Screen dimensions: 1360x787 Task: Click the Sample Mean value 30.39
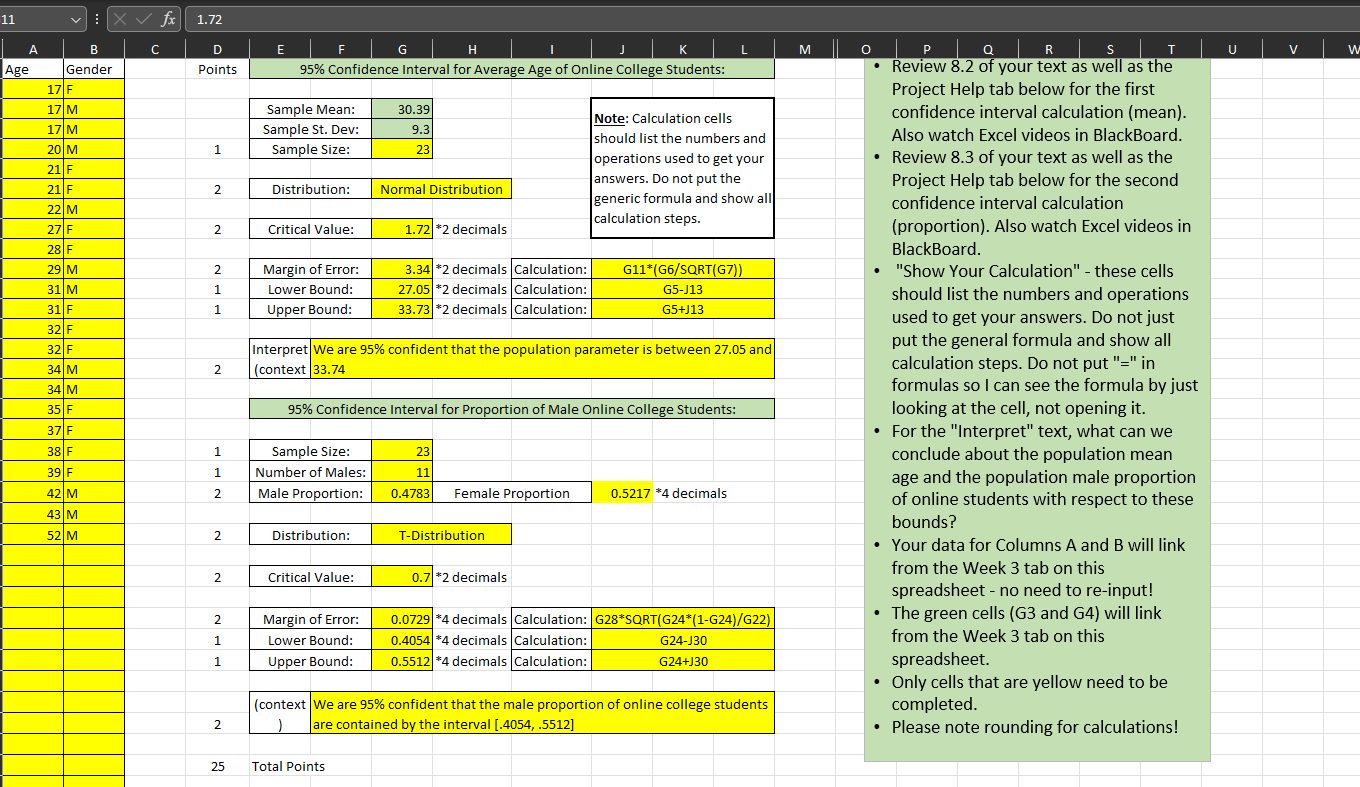(402, 108)
